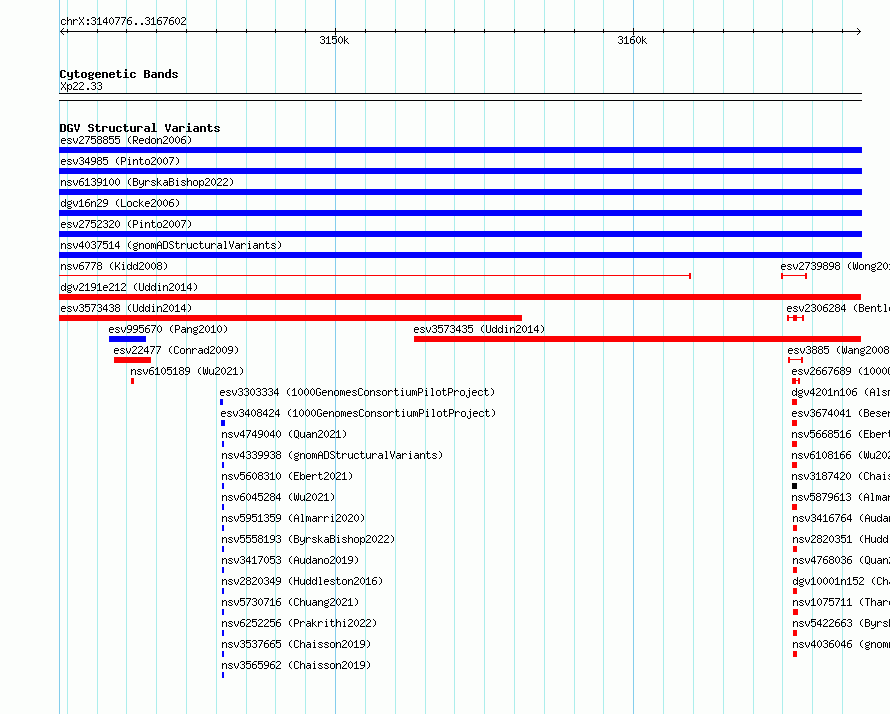Click the red esv22477 variant bar
The image size is (890, 714).
(x=132, y=360)
